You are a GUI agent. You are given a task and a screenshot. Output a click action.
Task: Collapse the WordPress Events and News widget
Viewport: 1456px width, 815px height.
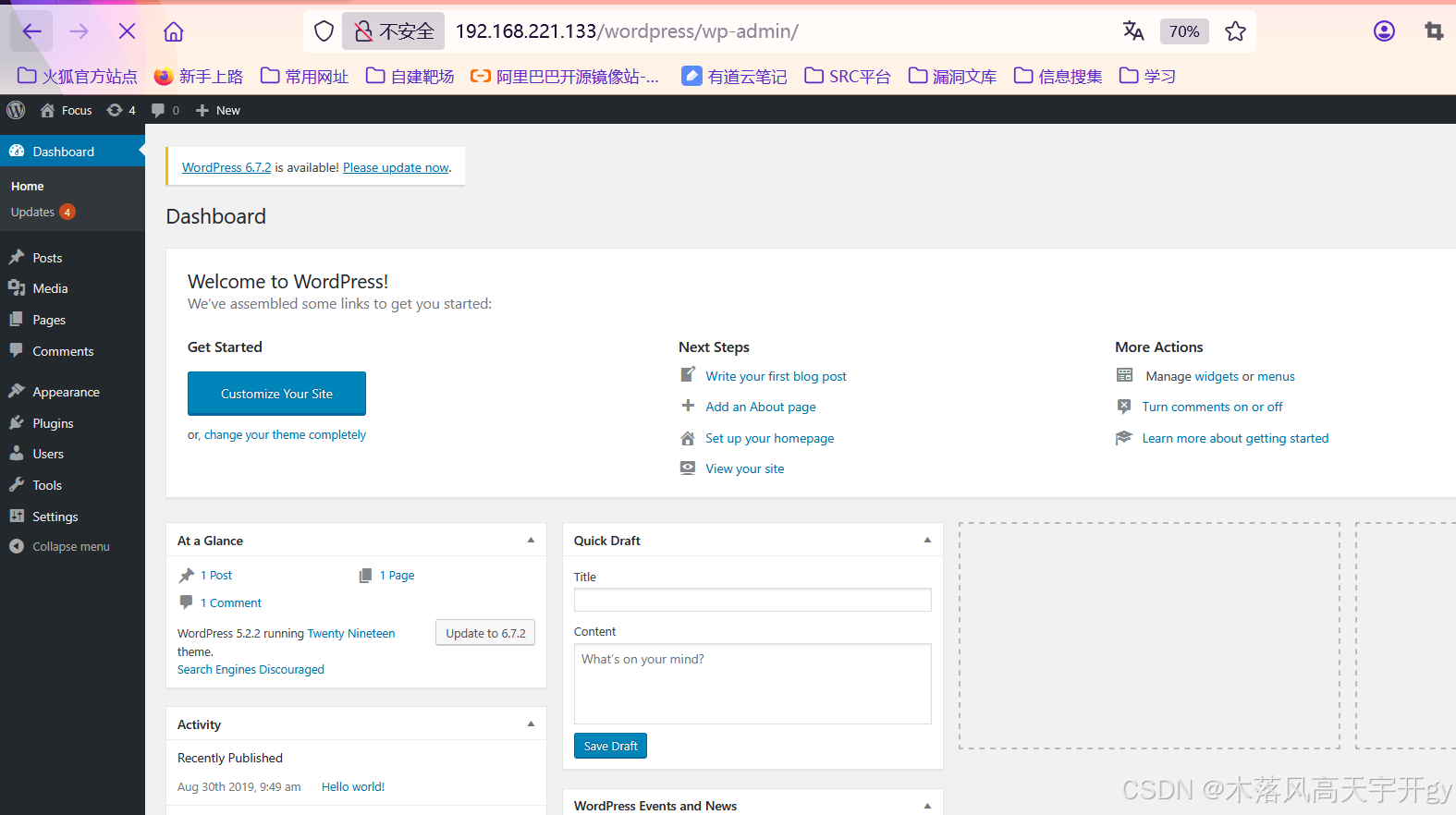[x=927, y=805]
